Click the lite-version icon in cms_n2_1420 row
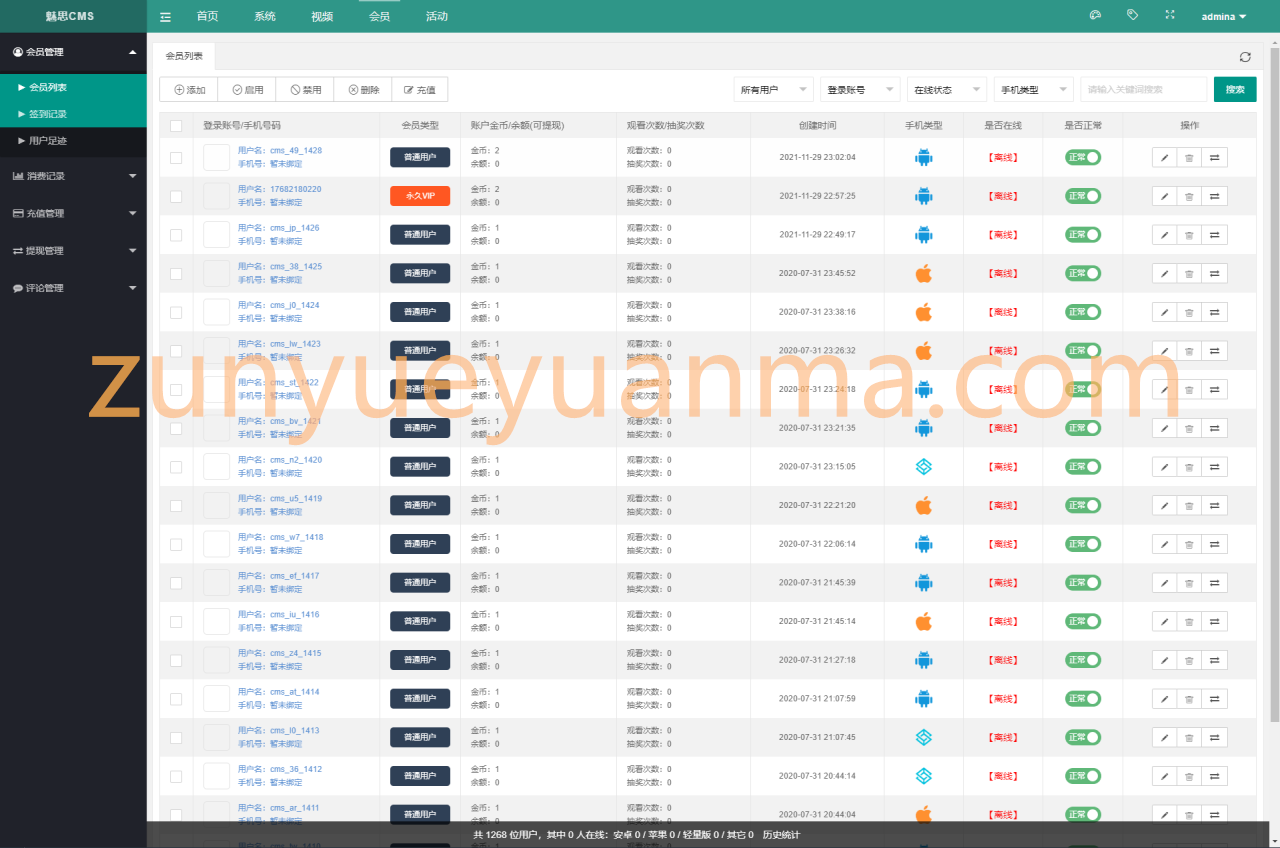Image resolution: width=1280 pixels, height=848 pixels. click(923, 466)
